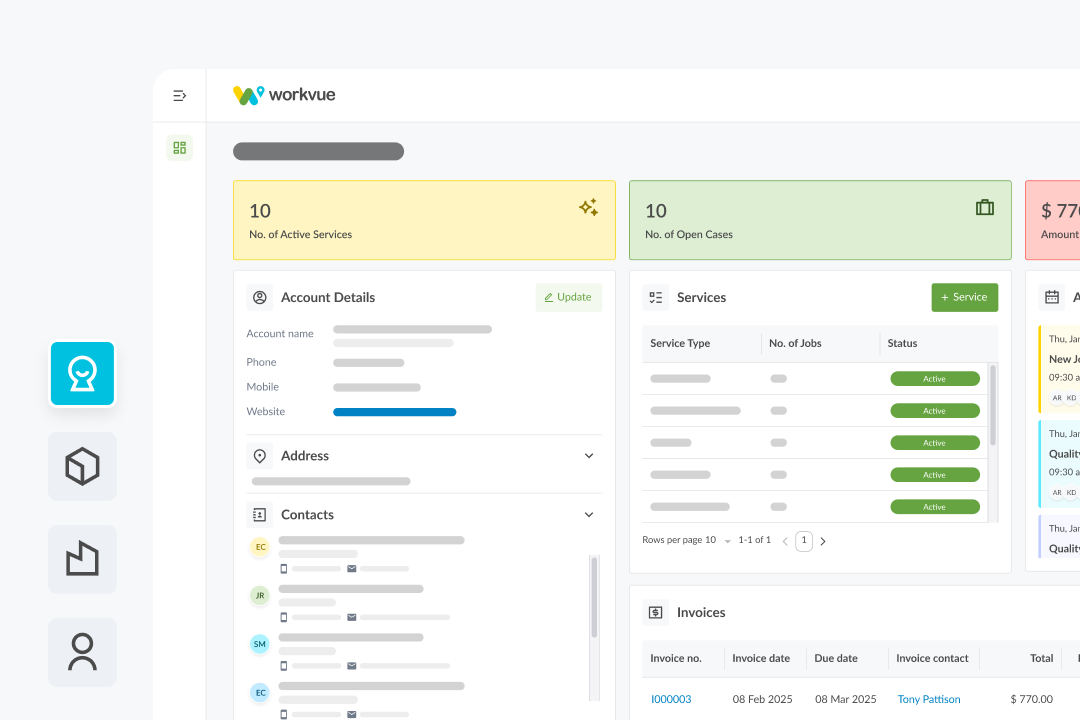1080x720 pixels.
Task: Open the box-shaped products section in the dock
Action: (x=82, y=466)
